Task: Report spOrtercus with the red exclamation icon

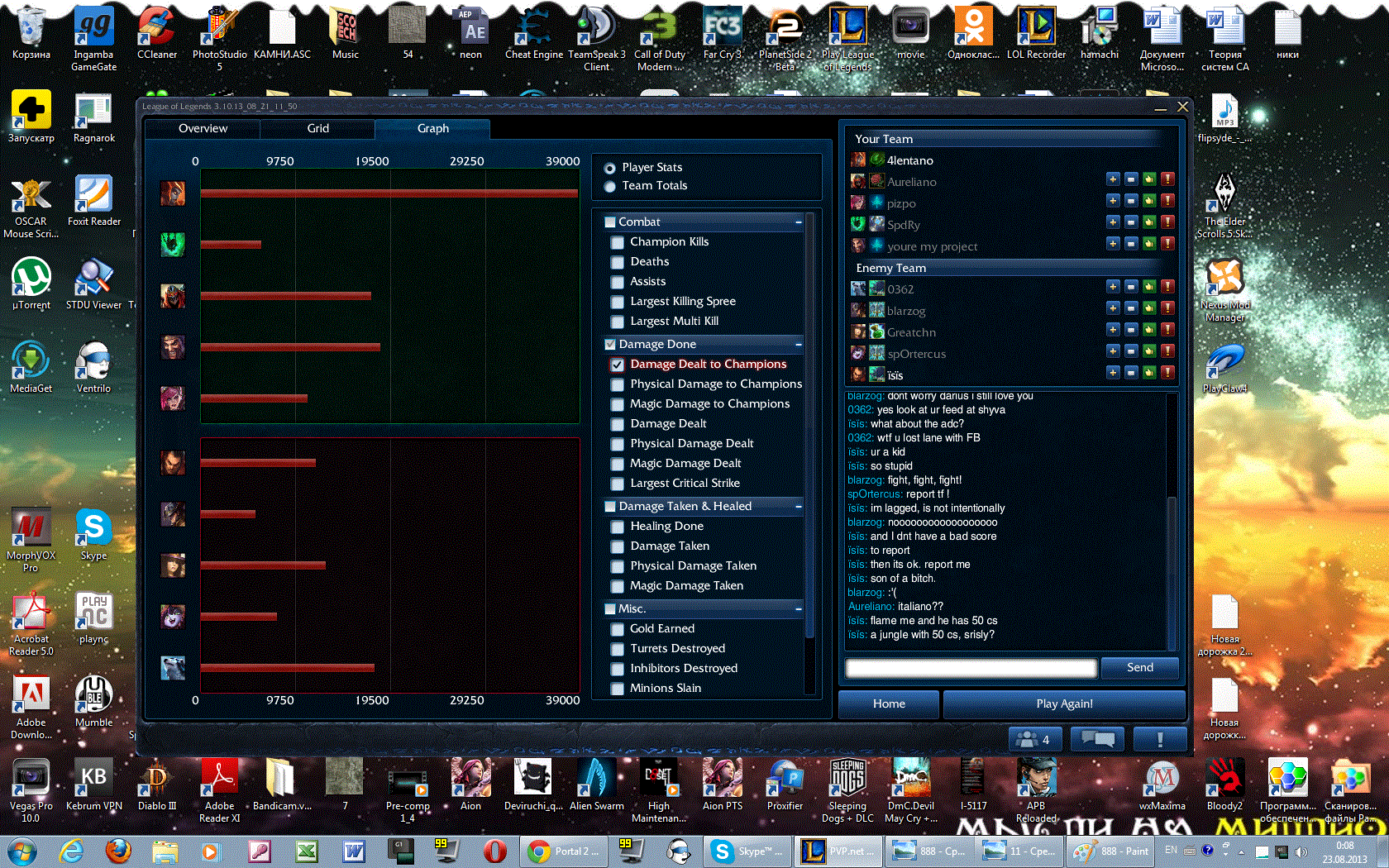Action: point(1167,351)
